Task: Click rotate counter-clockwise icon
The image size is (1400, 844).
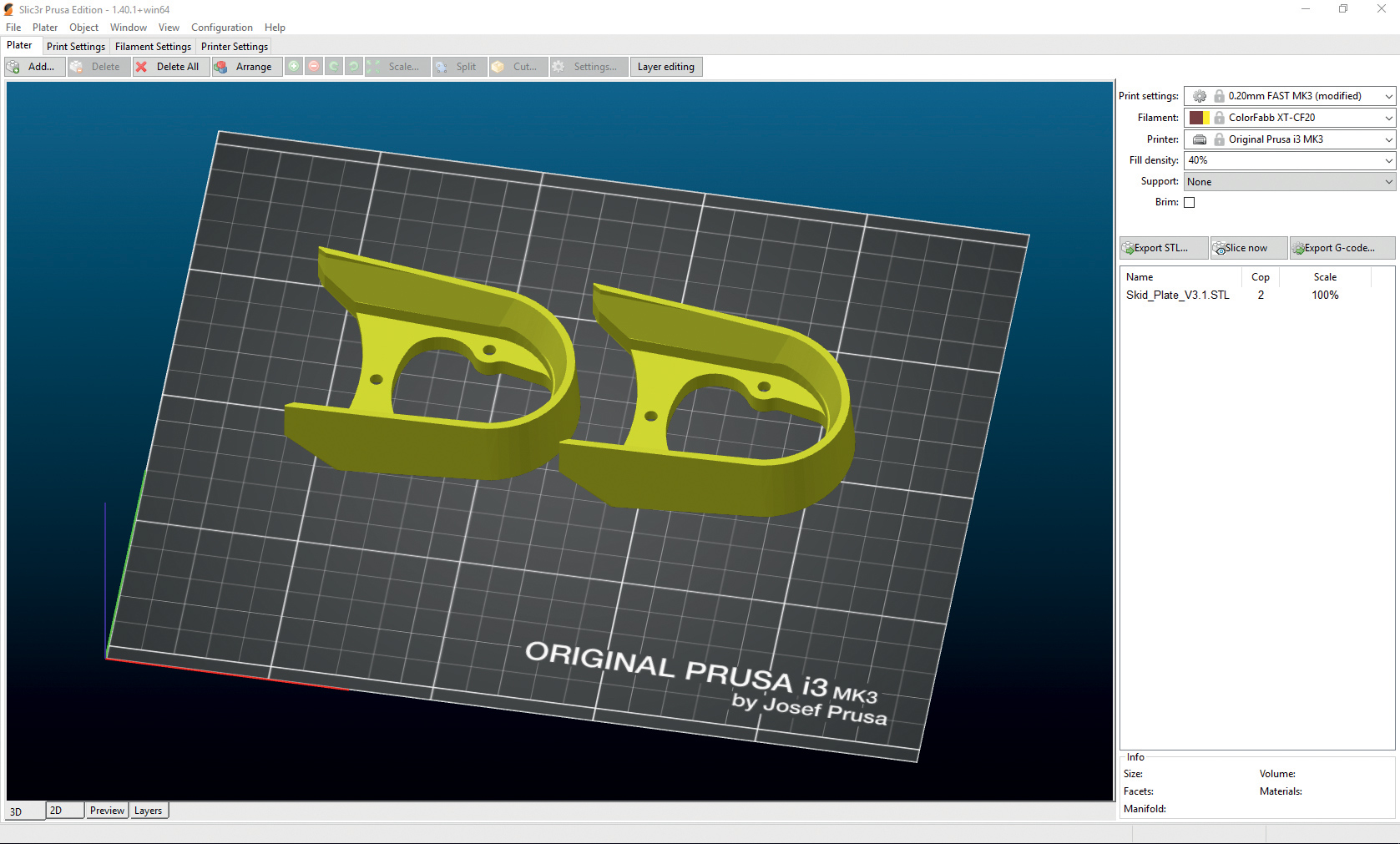Action: (x=334, y=67)
